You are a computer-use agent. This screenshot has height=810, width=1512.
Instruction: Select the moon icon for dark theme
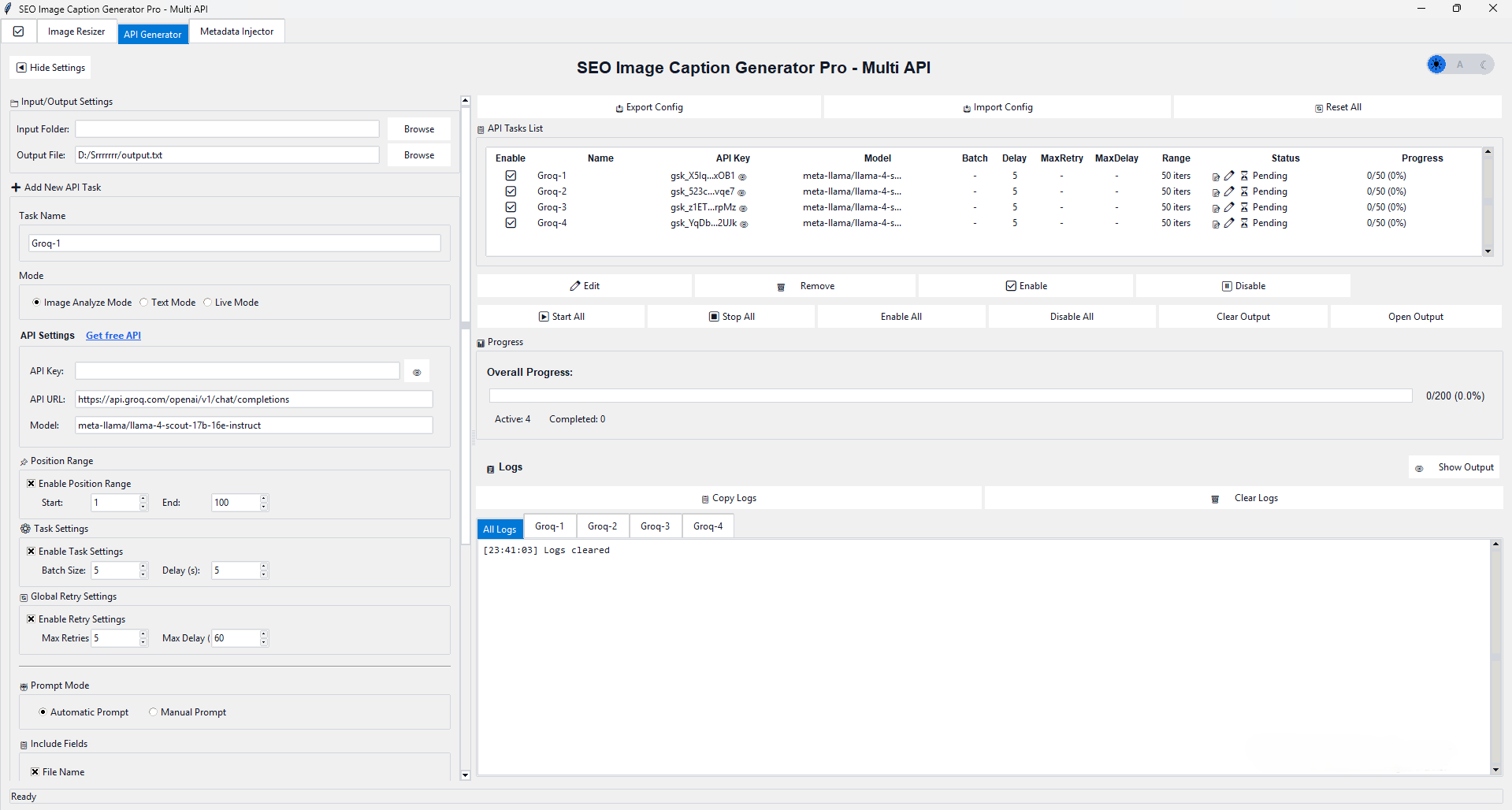click(1484, 65)
